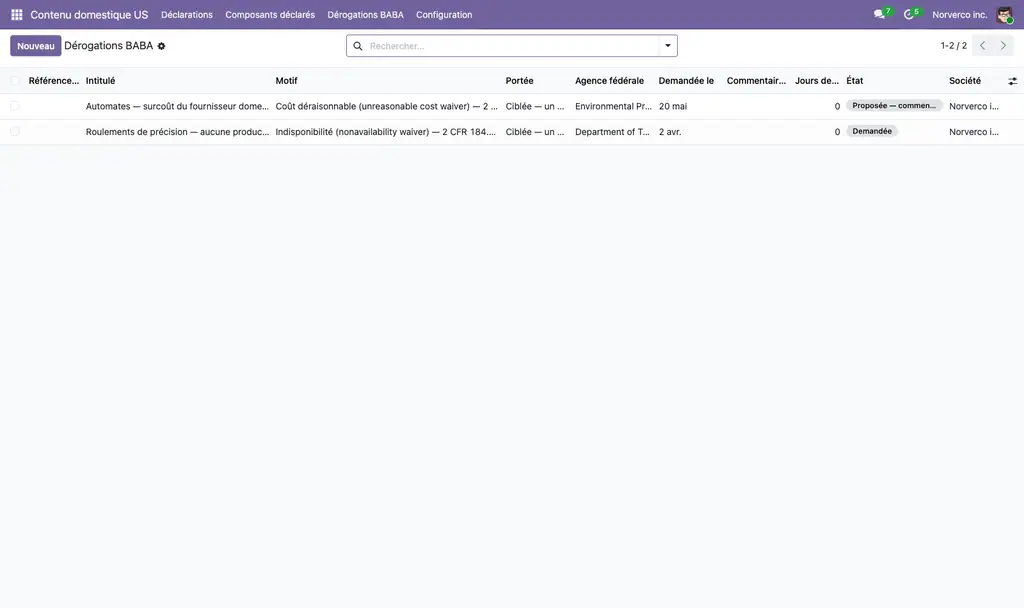Open the optional columns settings icon
This screenshot has height=608, width=1024.
coord(1012,81)
